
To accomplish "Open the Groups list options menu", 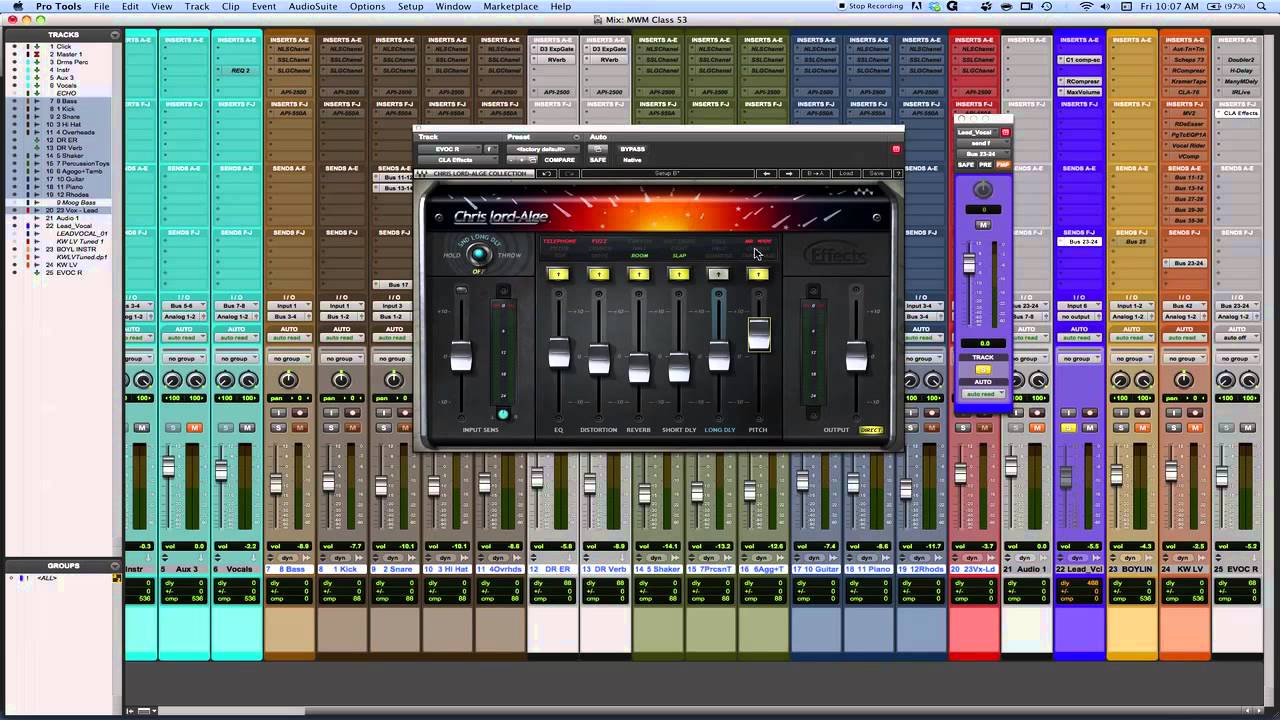I will point(114,566).
